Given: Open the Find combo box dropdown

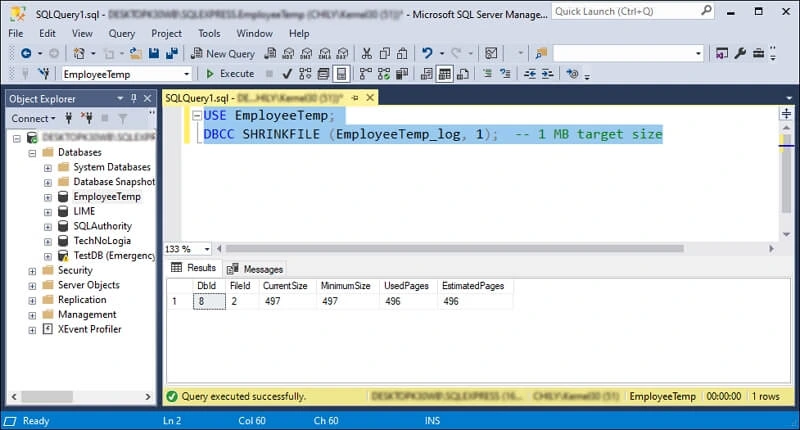Looking at the screenshot, I should [698, 53].
